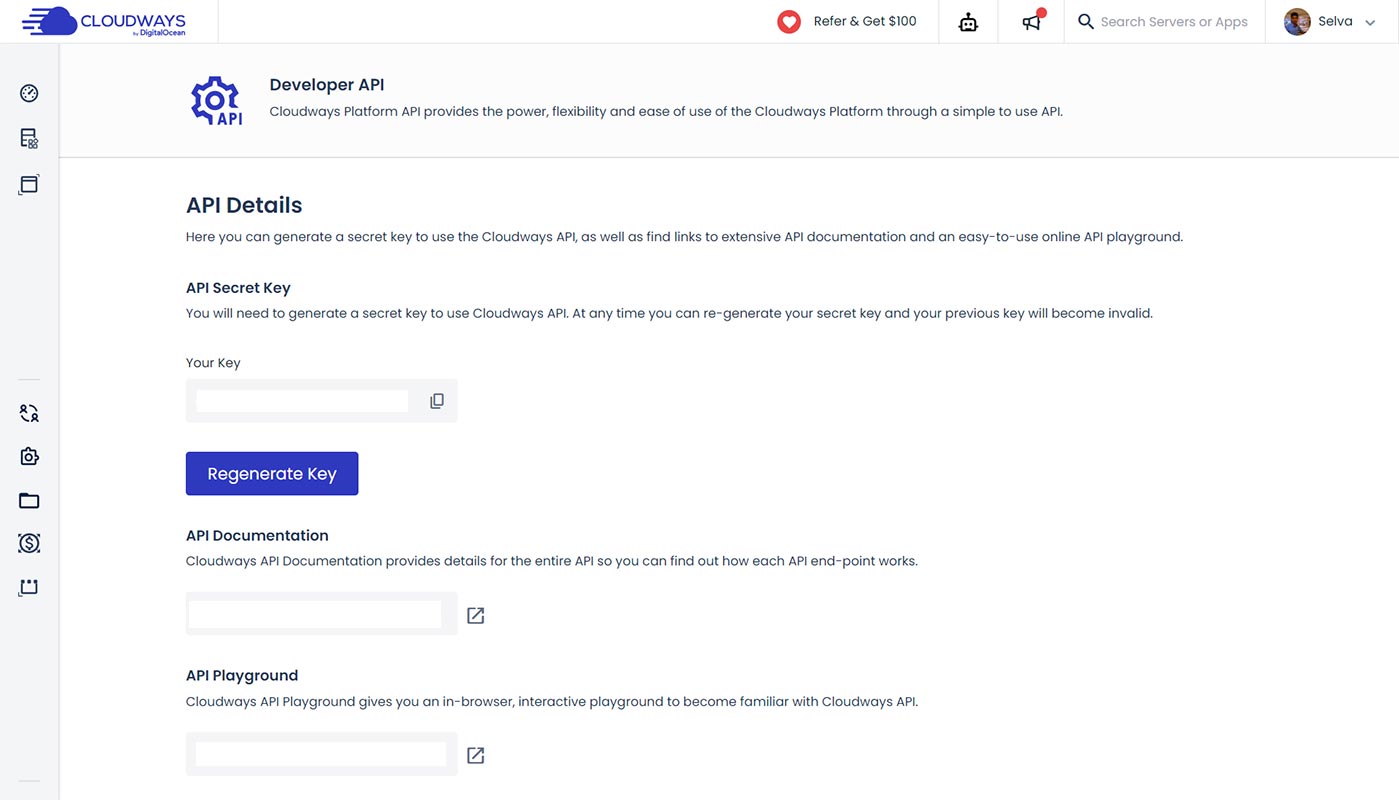
Task: Open the Refer & Get $100 link
Action: (864, 21)
